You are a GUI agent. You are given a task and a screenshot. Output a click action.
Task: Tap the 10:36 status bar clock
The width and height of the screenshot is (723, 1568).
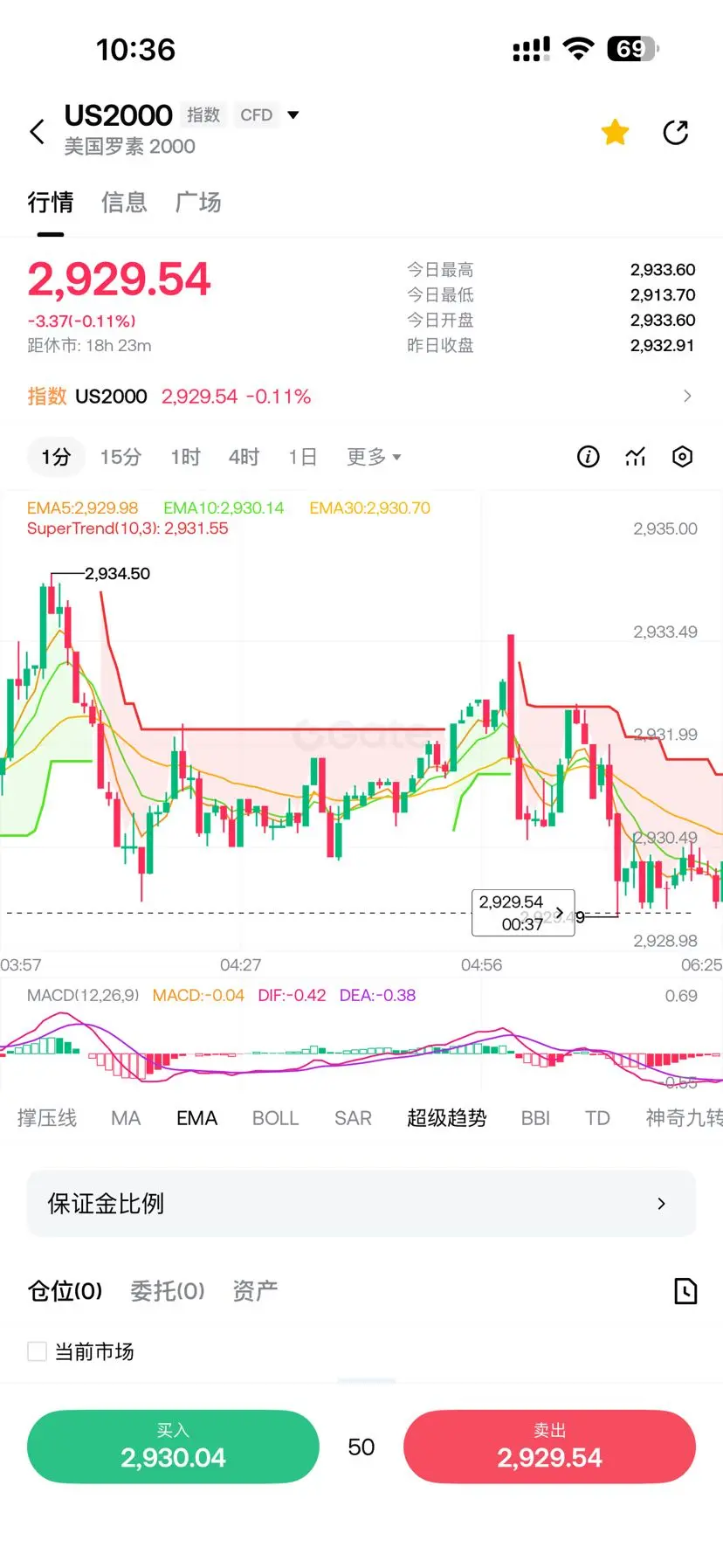[135, 50]
